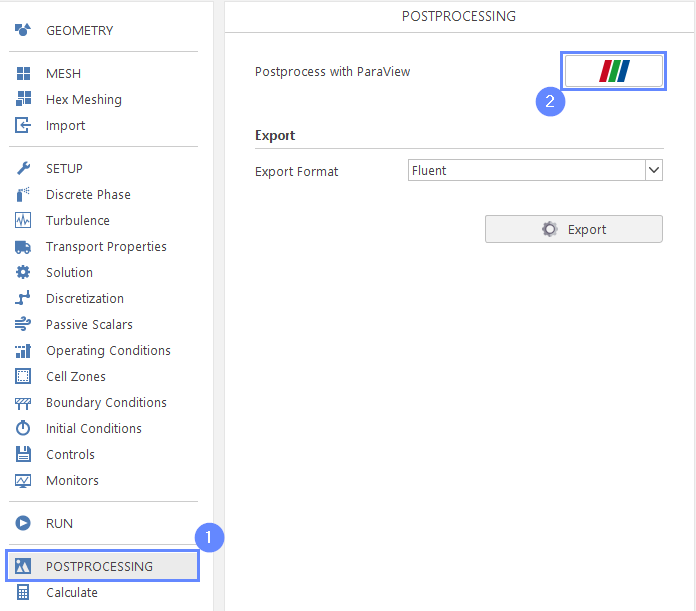Click the Boundary Conditions barrier icon

click(x=23, y=403)
